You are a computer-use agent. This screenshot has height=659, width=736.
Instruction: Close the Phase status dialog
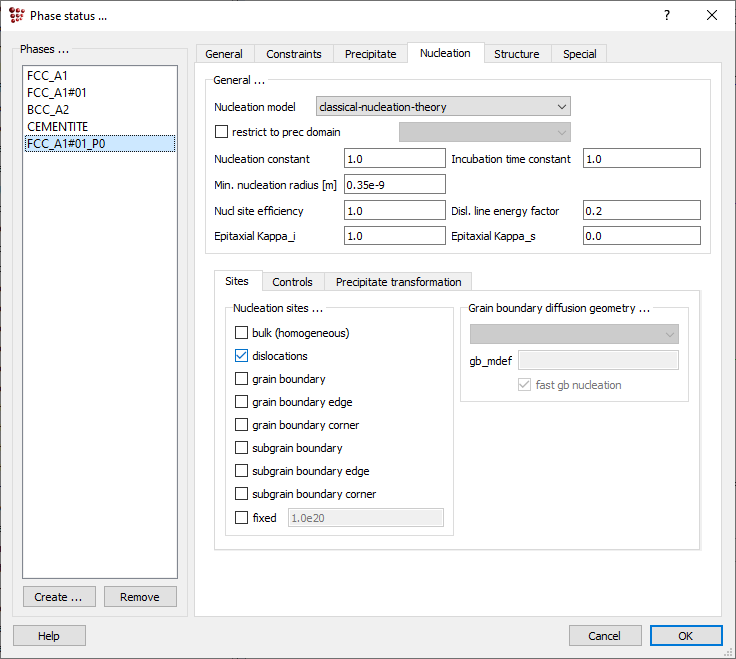click(712, 15)
